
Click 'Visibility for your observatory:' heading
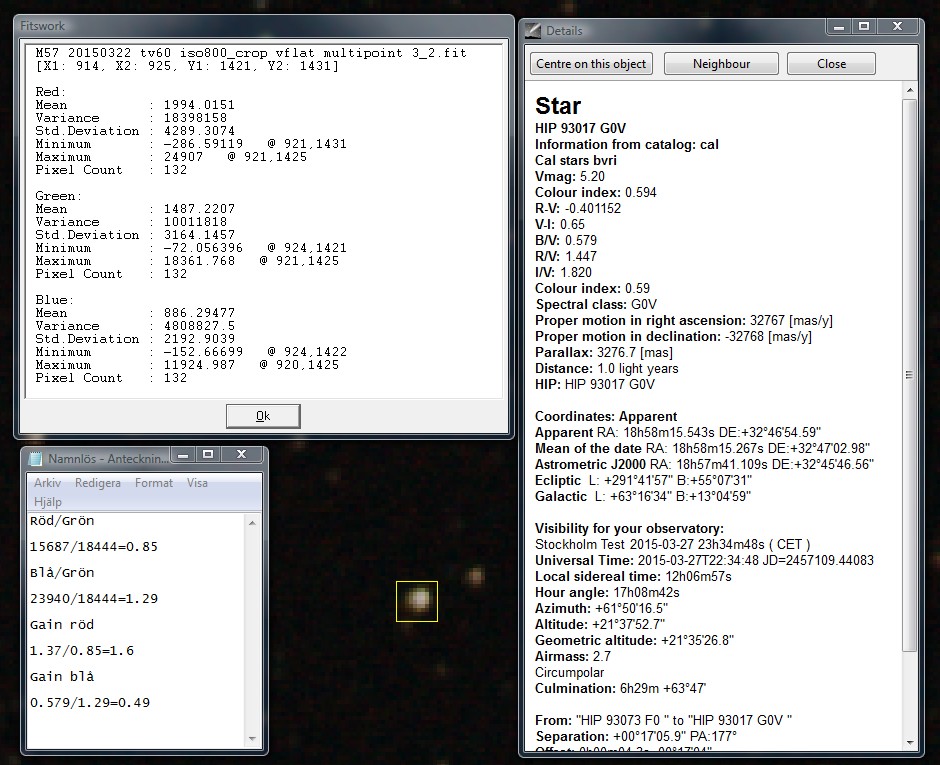coord(629,529)
